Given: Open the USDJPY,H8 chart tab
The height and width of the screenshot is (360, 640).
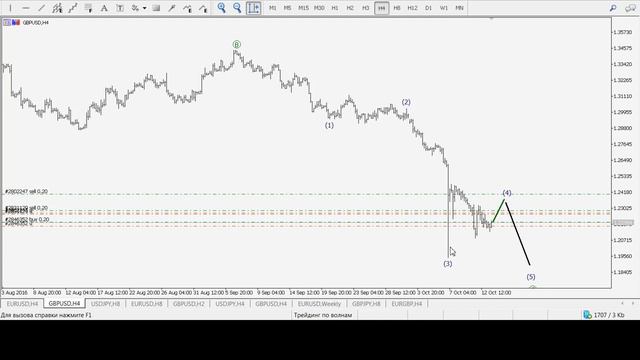Looking at the screenshot, I should 105,304.
